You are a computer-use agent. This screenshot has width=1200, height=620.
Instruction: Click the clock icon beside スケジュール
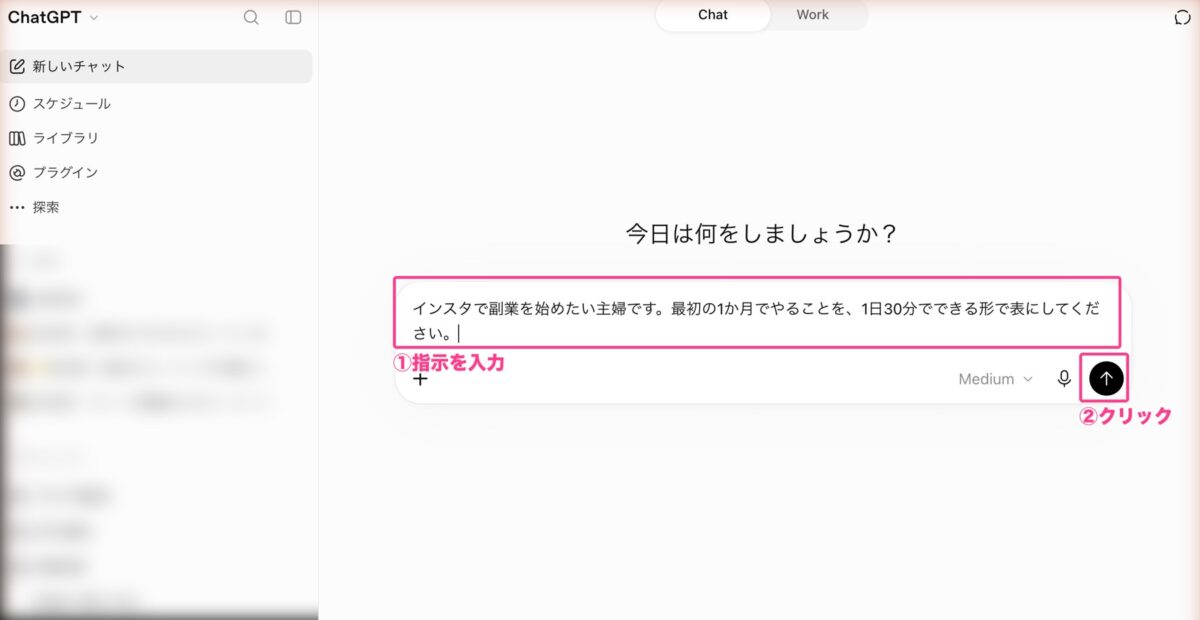click(17, 104)
